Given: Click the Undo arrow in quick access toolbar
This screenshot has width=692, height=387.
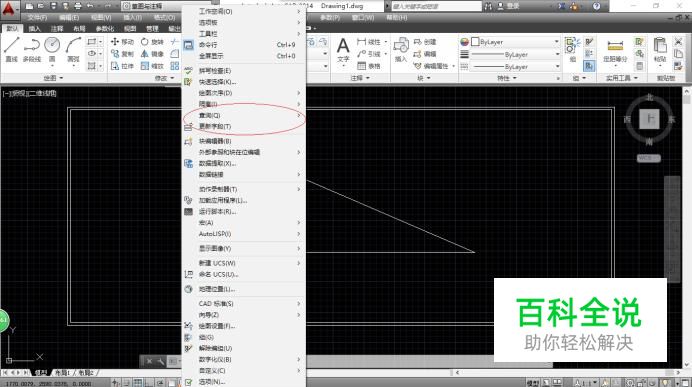Looking at the screenshot, I should [x=90, y=6].
